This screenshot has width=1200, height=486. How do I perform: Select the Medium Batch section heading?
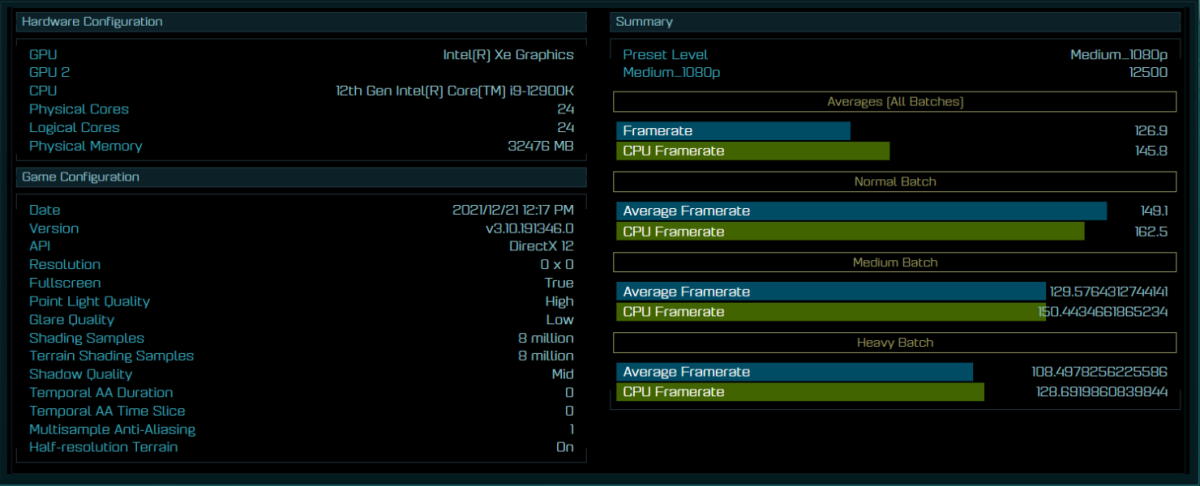(894, 262)
